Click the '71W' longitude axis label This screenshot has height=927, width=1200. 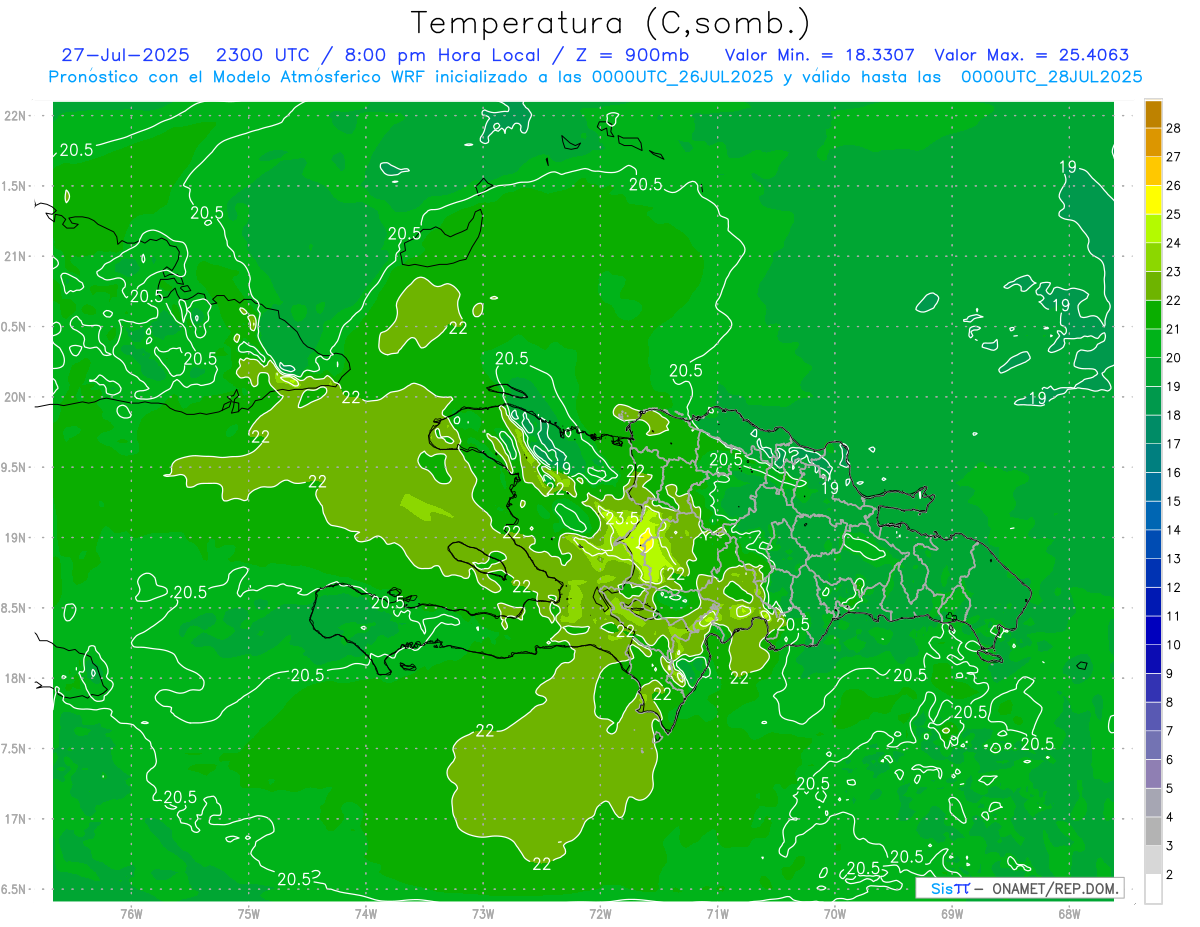click(717, 913)
